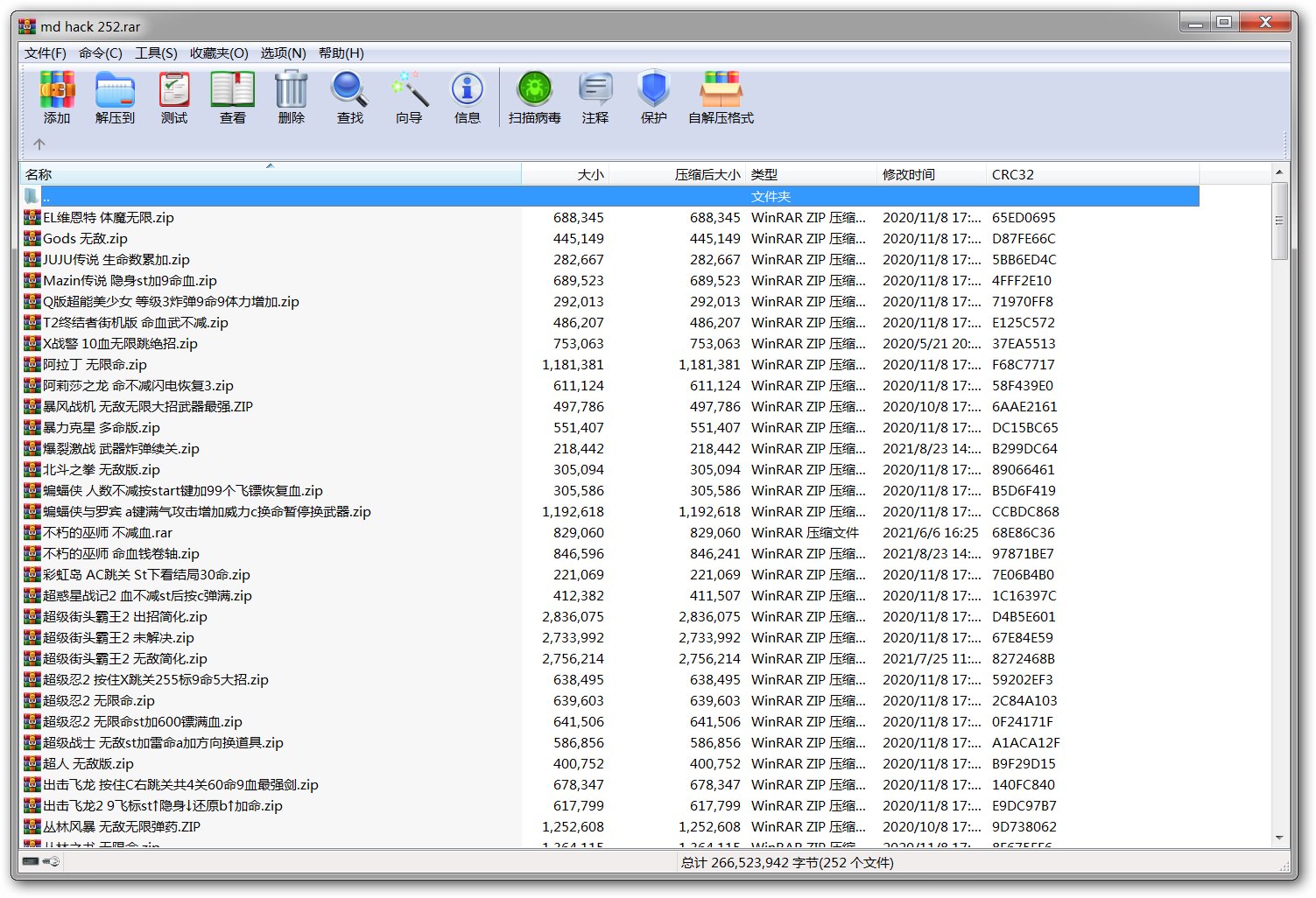1316x898 pixels.
Task: Sort by the Size (大小) column header
Action: tap(566, 174)
